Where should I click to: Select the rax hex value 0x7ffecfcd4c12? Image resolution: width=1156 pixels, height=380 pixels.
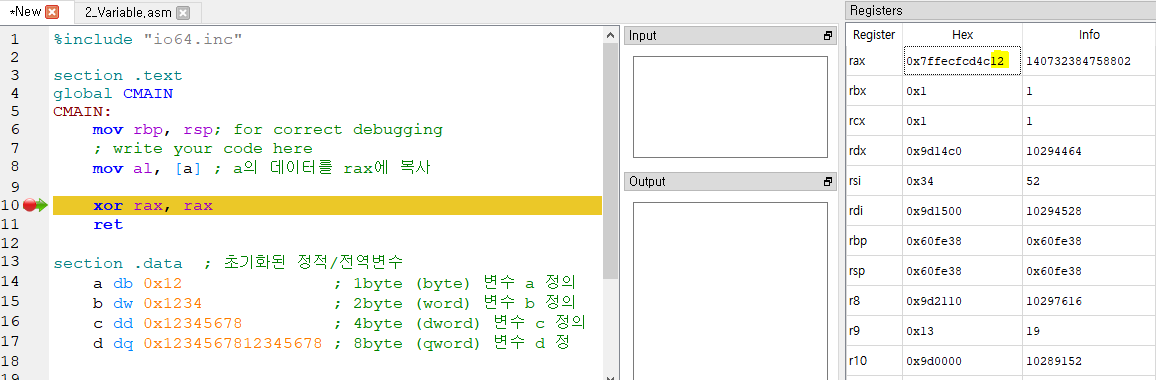[x=962, y=61]
